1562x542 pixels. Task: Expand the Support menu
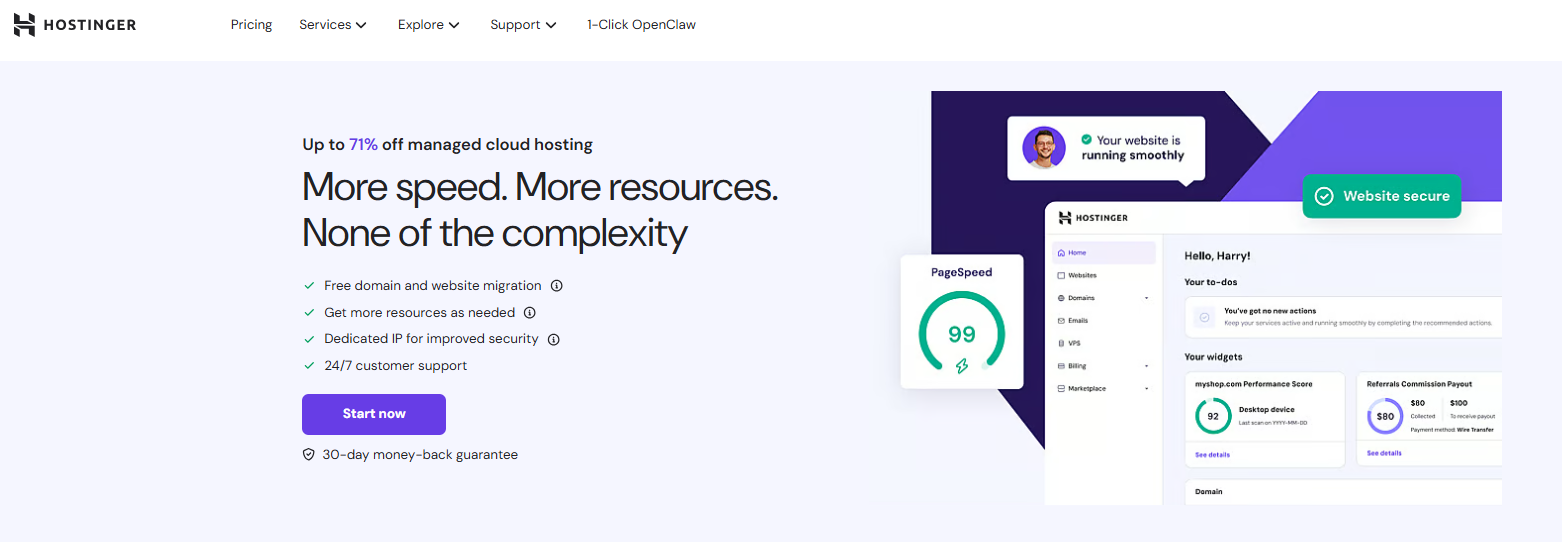tap(523, 25)
